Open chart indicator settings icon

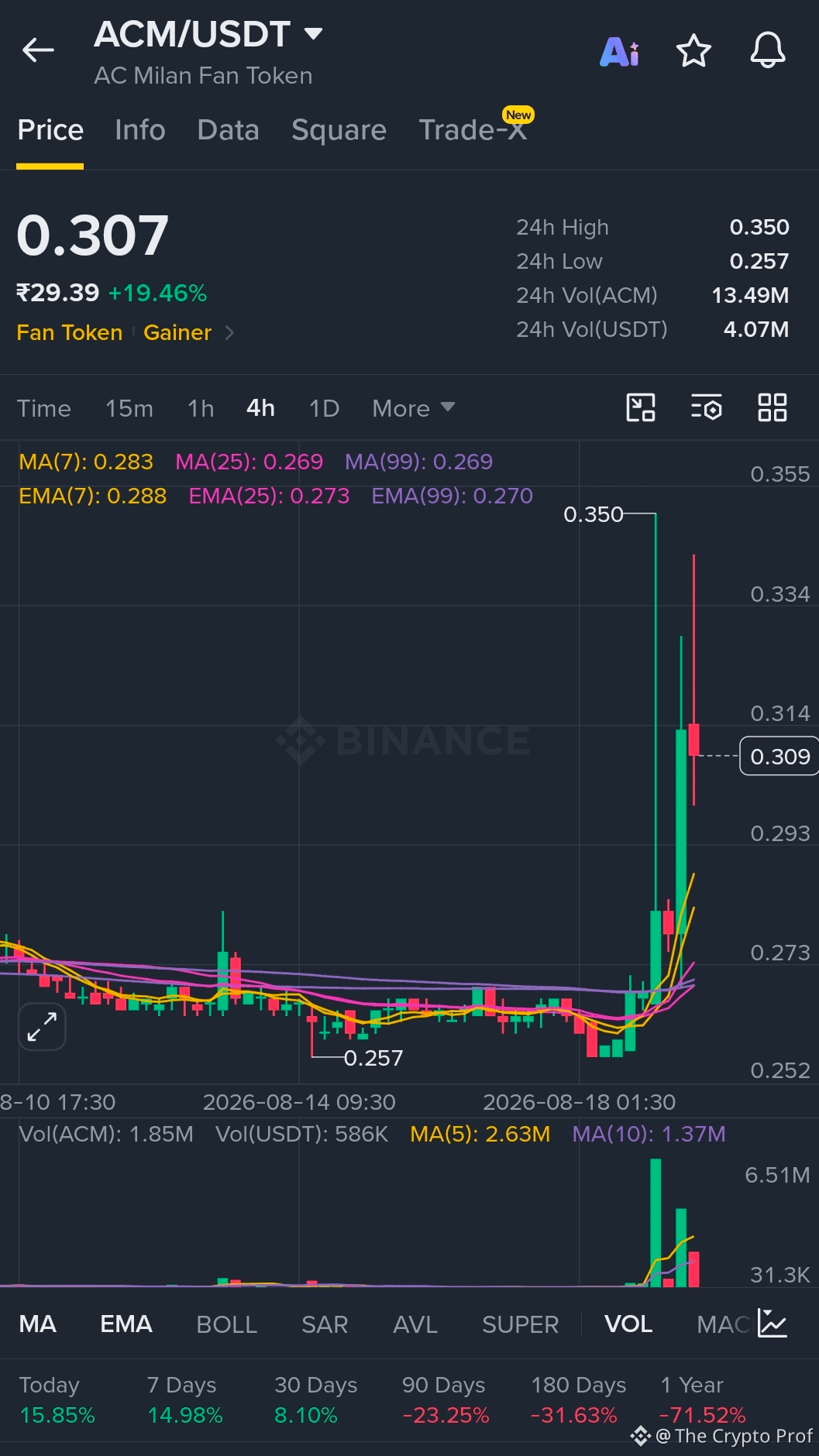[x=707, y=407]
